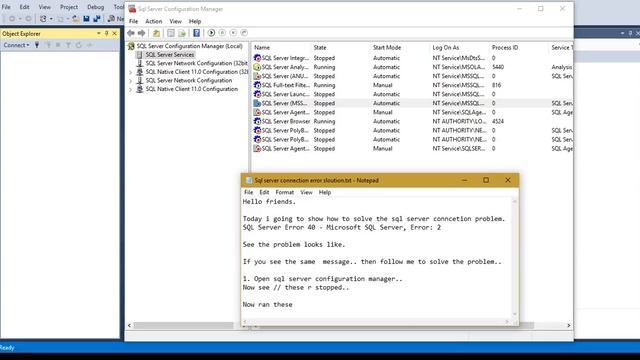Select the SQL Server Services tree node

[x=169, y=55]
